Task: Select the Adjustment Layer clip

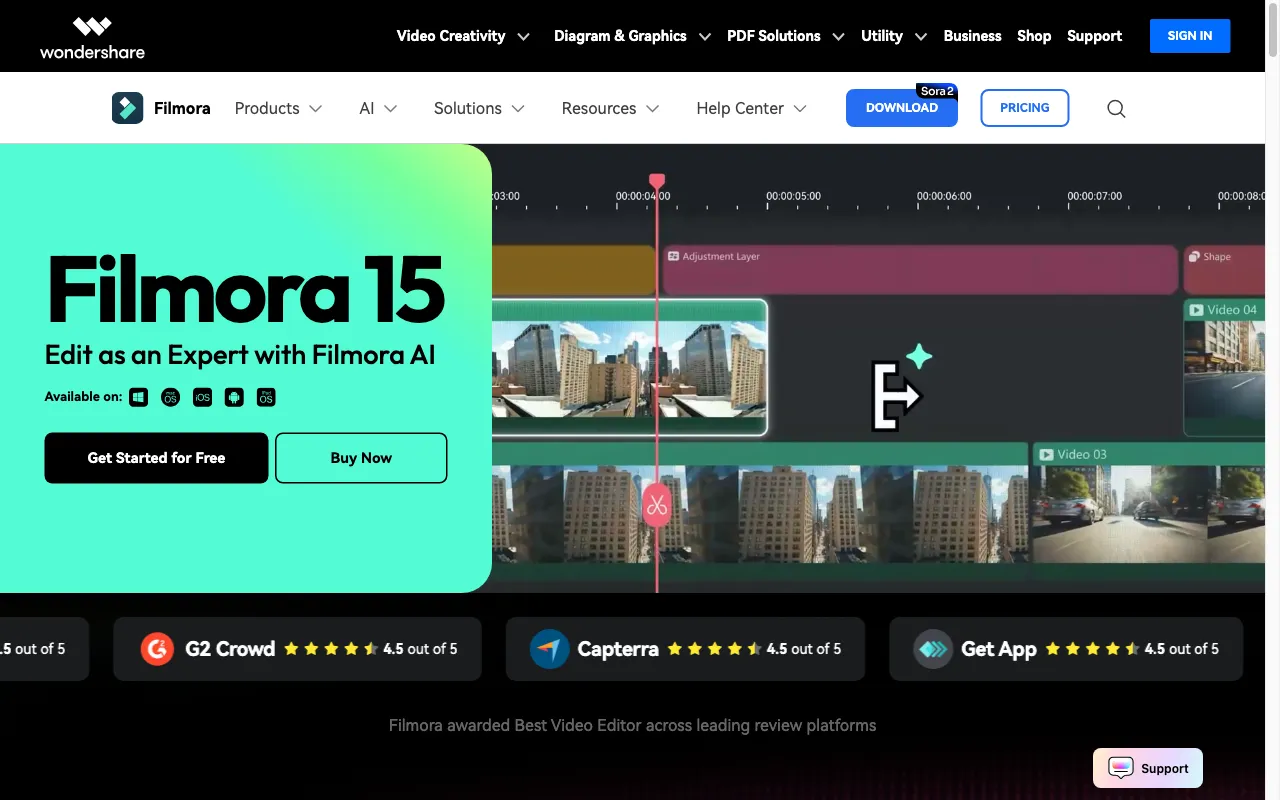Action: click(920, 270)
